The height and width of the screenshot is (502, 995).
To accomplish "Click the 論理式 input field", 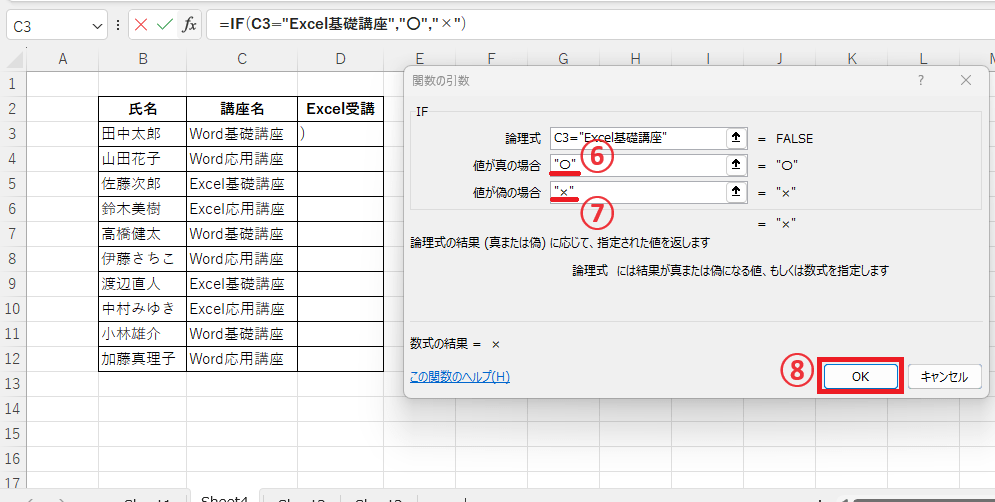I will coord(638,138).
